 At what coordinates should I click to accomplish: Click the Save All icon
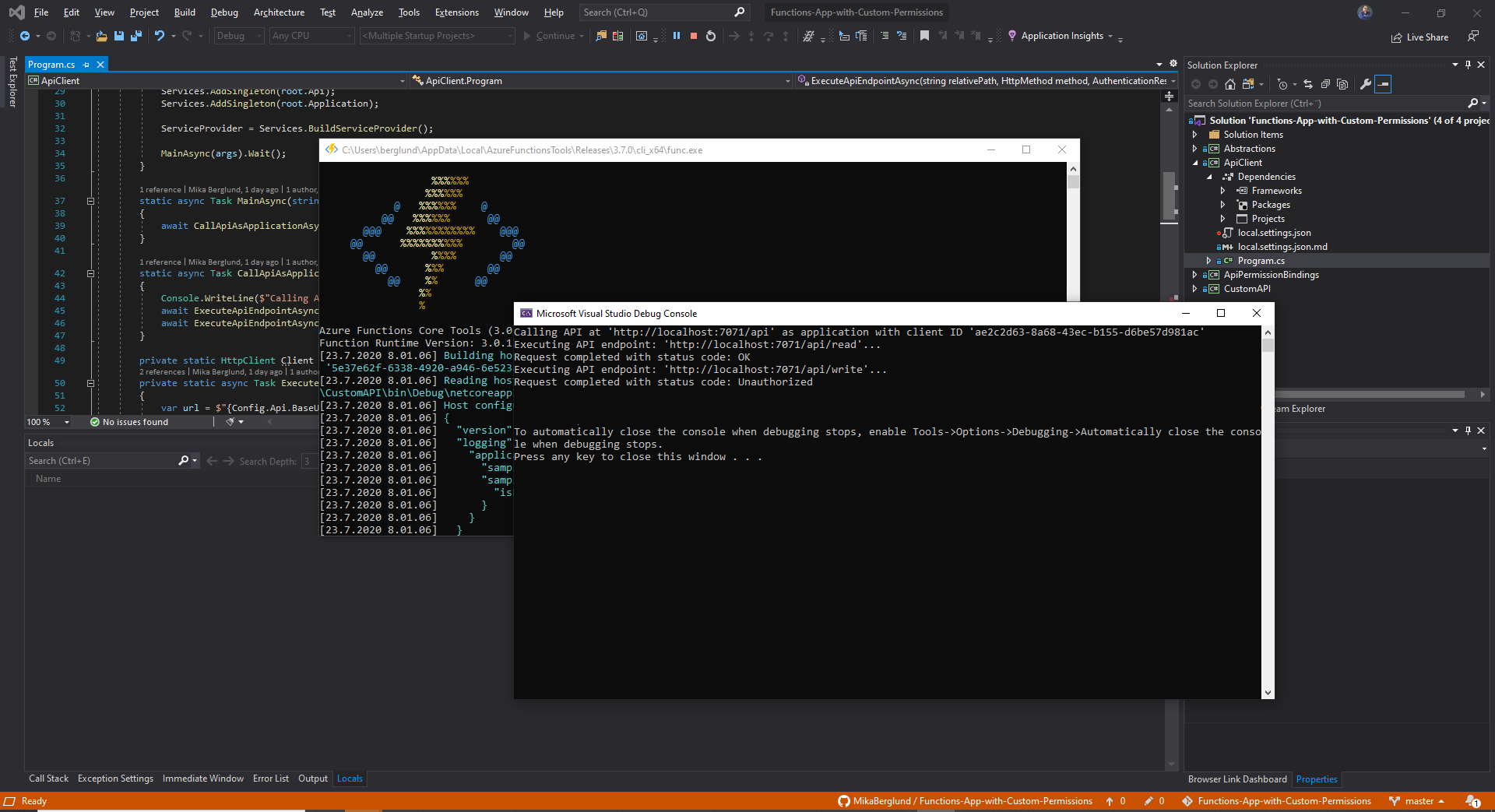[136, 36]
